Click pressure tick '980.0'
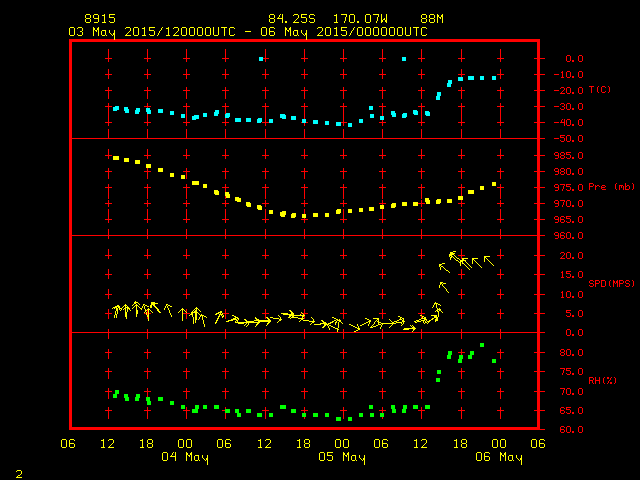The image size is (640, 480). [x=569, y=171]
